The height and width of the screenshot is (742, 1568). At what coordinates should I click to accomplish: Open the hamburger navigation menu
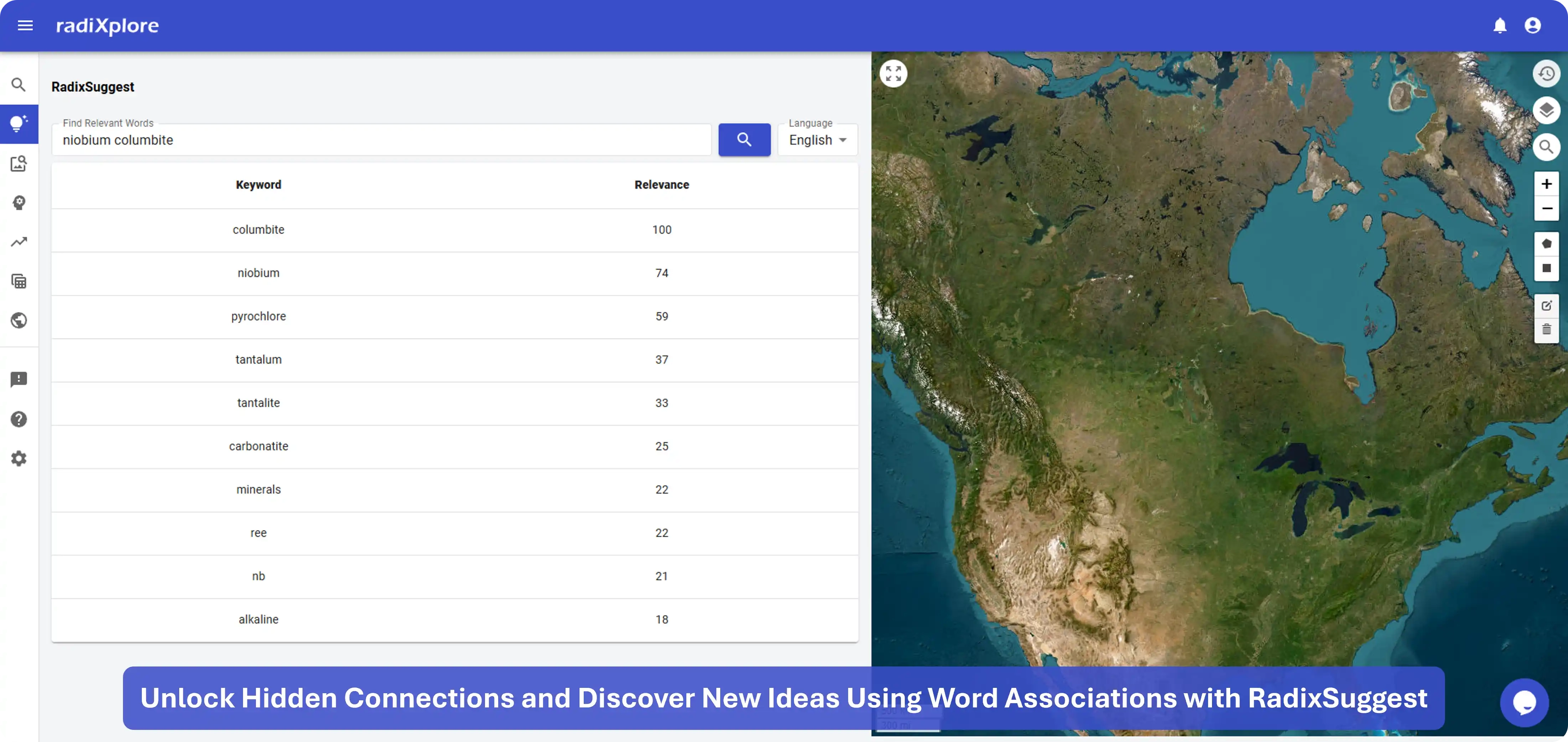[25, 26]
